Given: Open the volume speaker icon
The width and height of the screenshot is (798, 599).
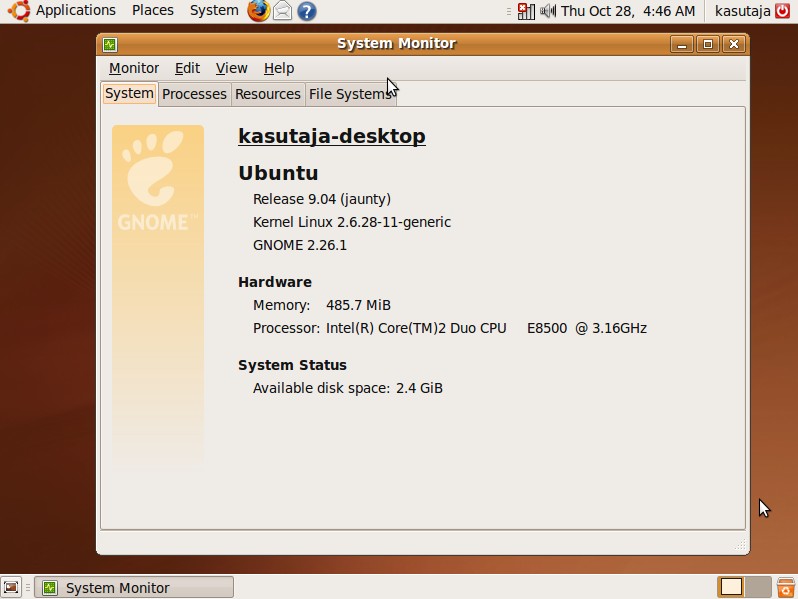Looking at the screenshot, I should [x=548, y=11].
